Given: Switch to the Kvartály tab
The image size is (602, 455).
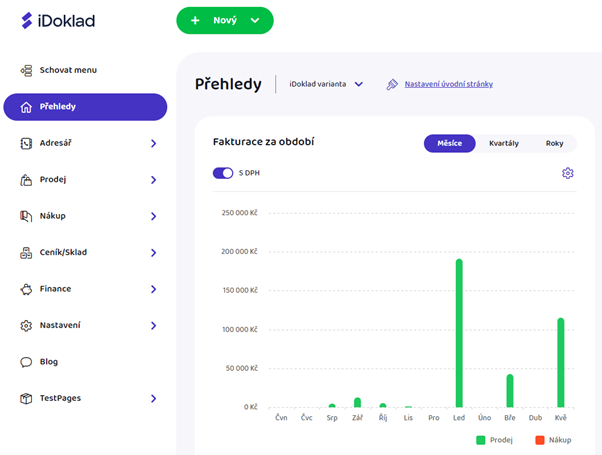Looking at the screenshot, I should click(504, 143).
